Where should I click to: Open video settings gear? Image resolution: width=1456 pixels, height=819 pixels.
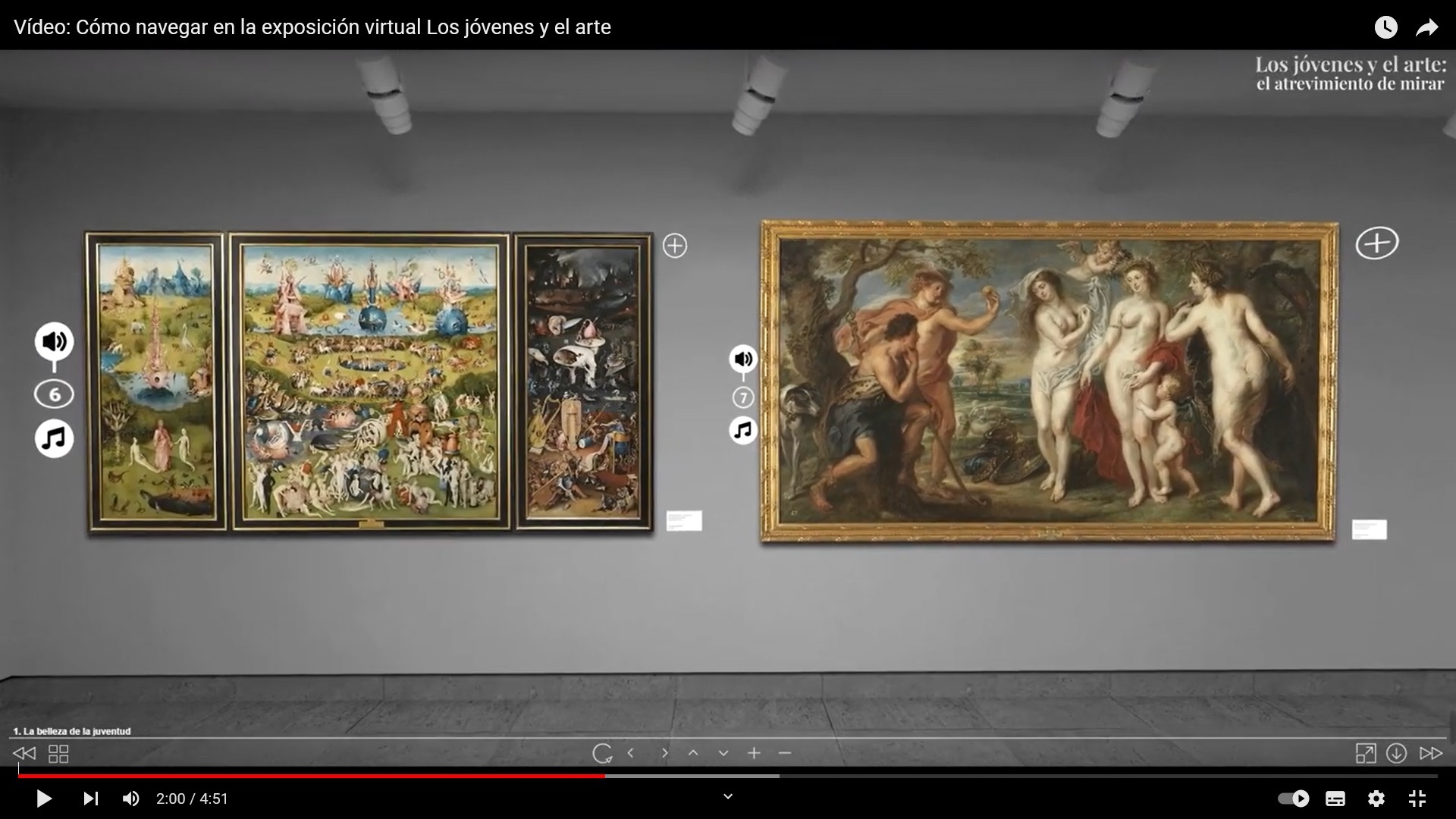click(x=1376, y=799)
